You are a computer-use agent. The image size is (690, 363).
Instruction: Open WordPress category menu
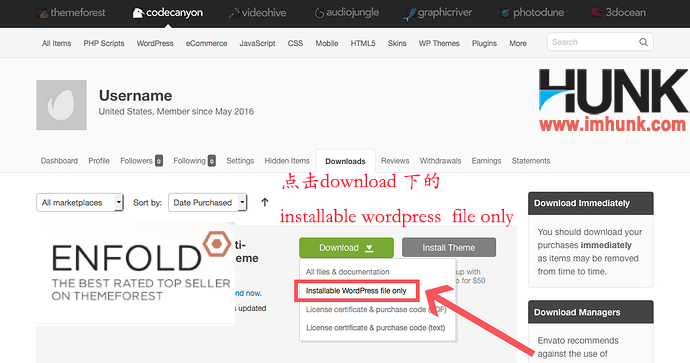click(x=155, y=43)
